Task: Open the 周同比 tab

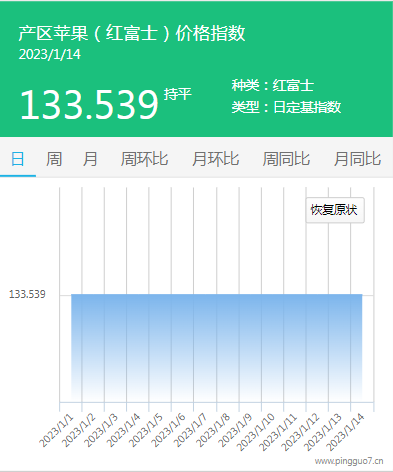Action: 286,159
